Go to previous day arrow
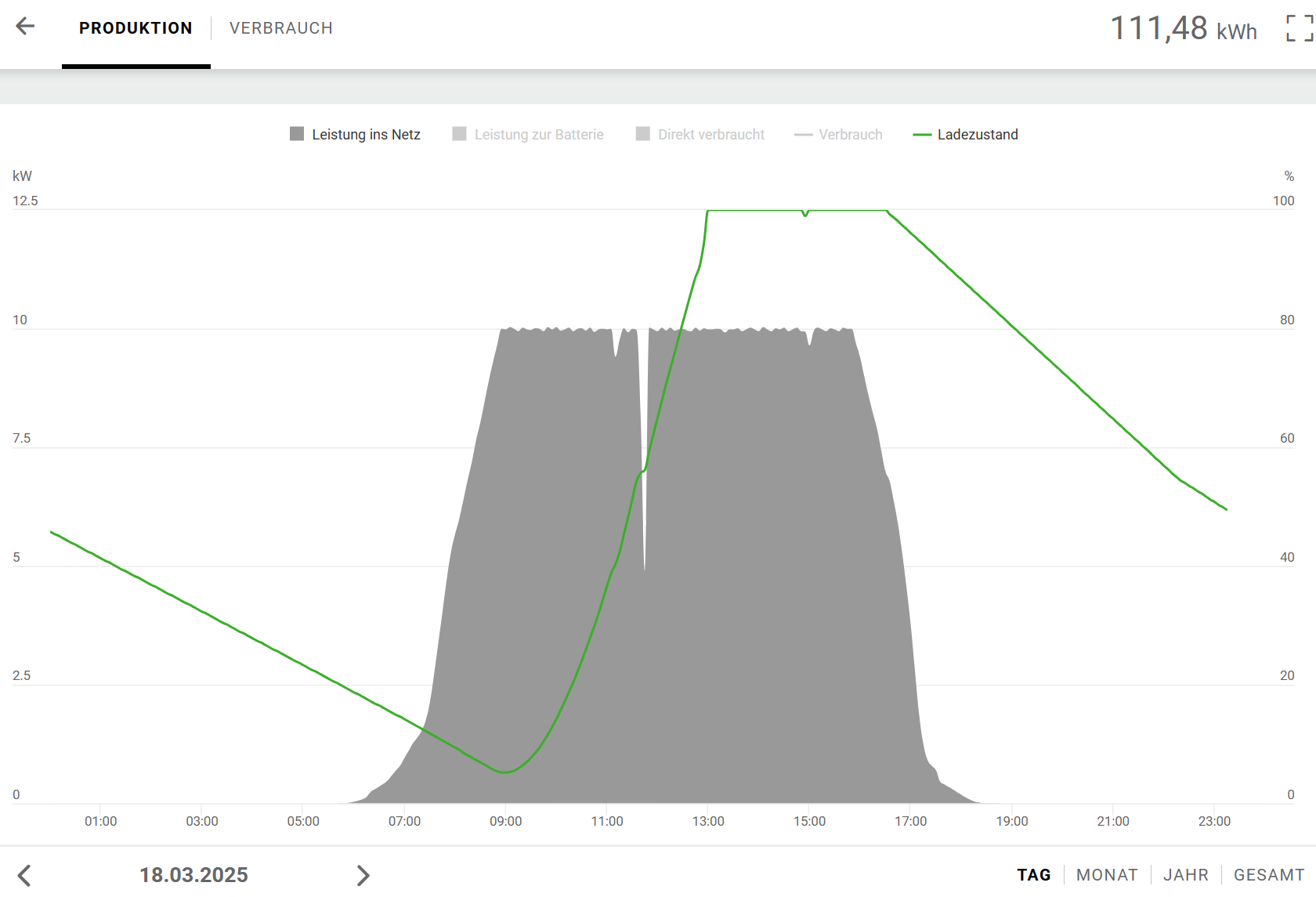Image resolution: width=1316 pixels, height=897 pixels. tap(25, 875)
